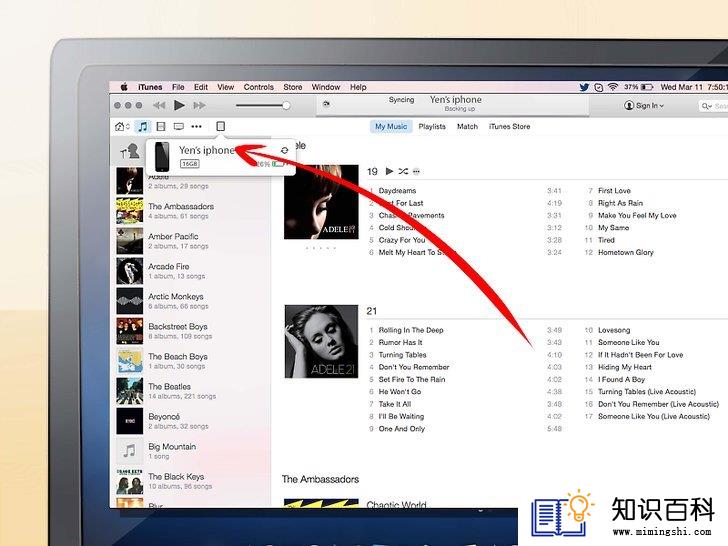Open the Window menu

[x=326, y=87]
